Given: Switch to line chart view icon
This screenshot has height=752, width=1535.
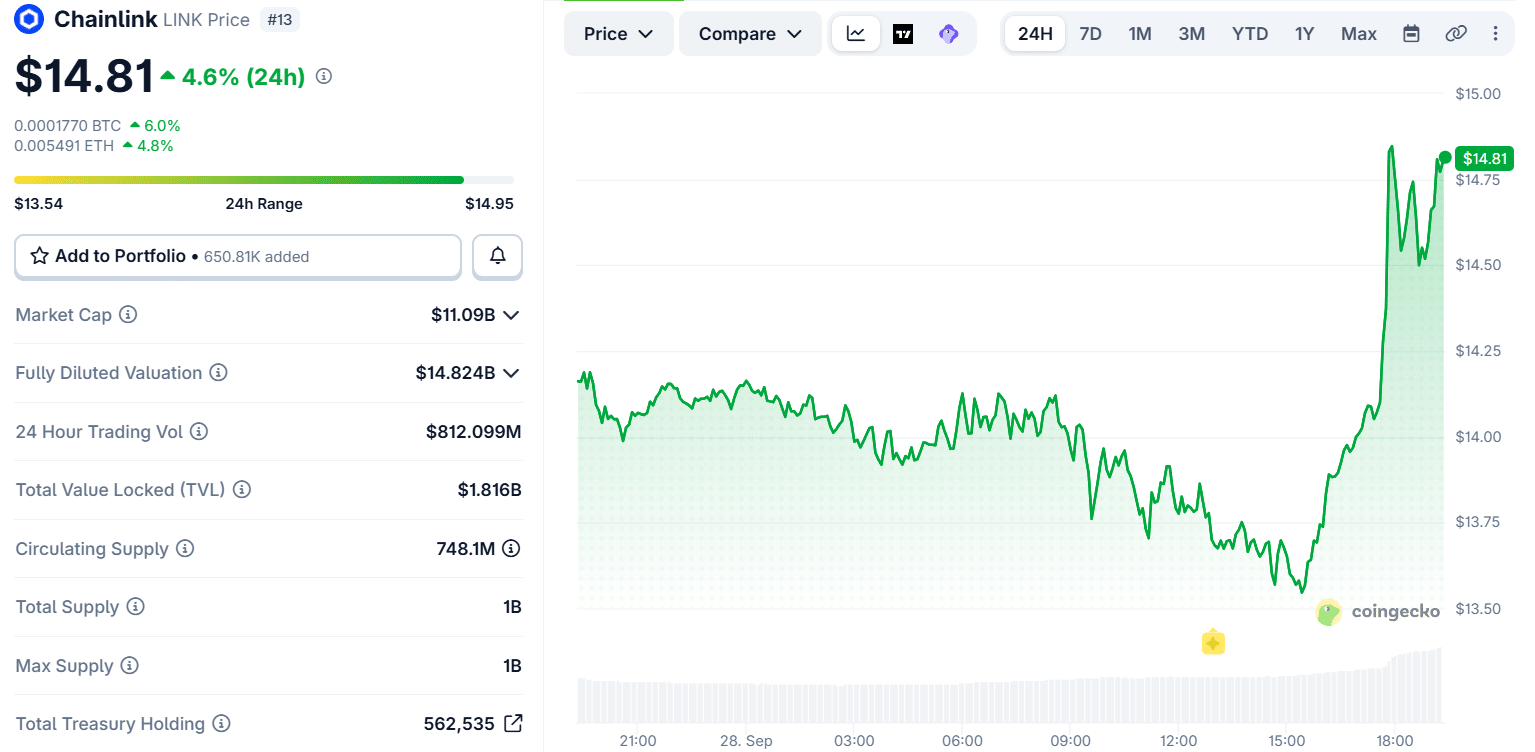Looking at the screenshot, I should click(x=856, y=33).
